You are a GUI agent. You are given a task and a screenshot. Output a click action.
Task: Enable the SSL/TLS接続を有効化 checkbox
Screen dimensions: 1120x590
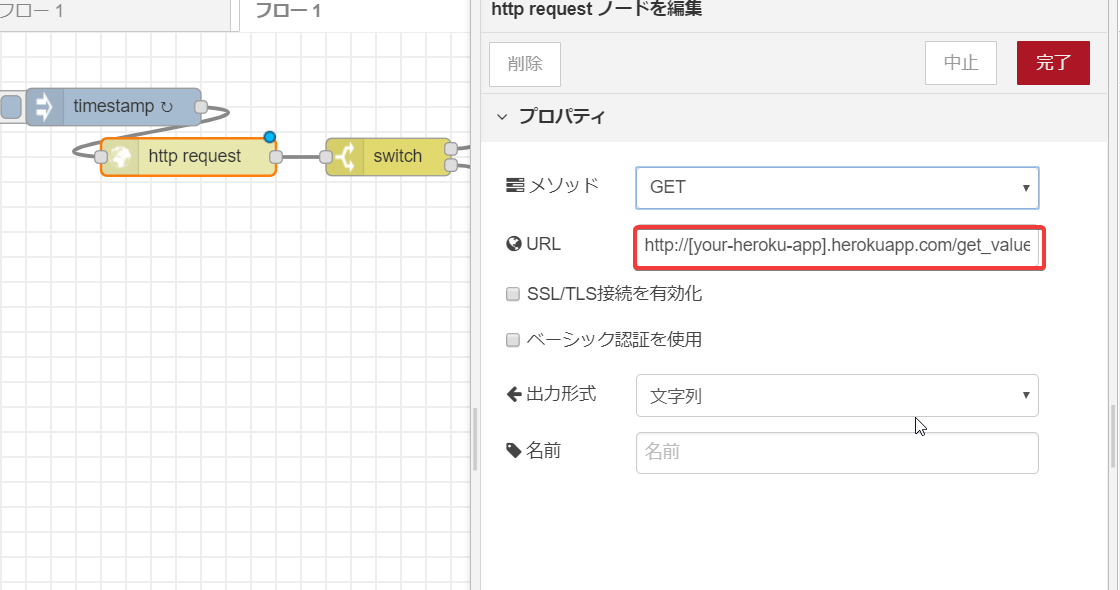[x=513, y=294]
